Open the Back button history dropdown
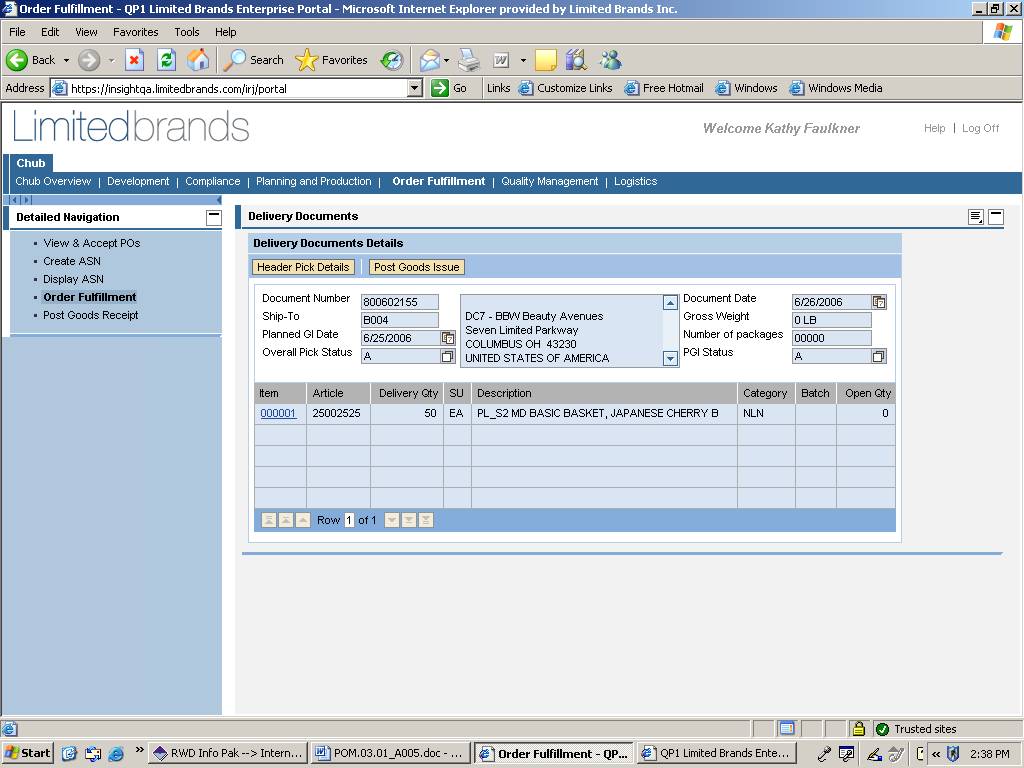 66,60
